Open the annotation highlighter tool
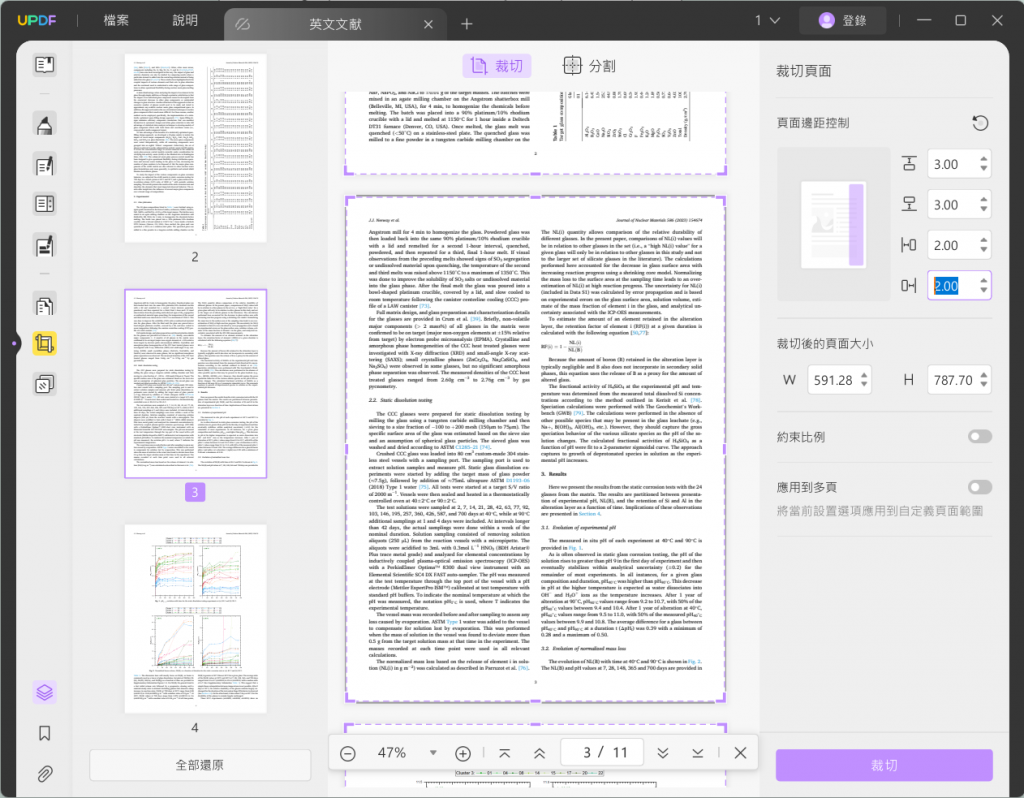This screenshot has height=798, width=1024. [43, 125]
